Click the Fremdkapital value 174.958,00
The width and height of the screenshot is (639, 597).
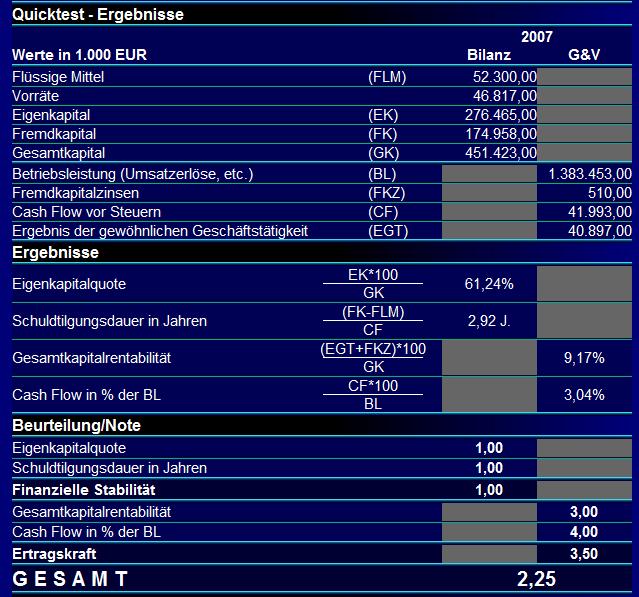point(501,134)
